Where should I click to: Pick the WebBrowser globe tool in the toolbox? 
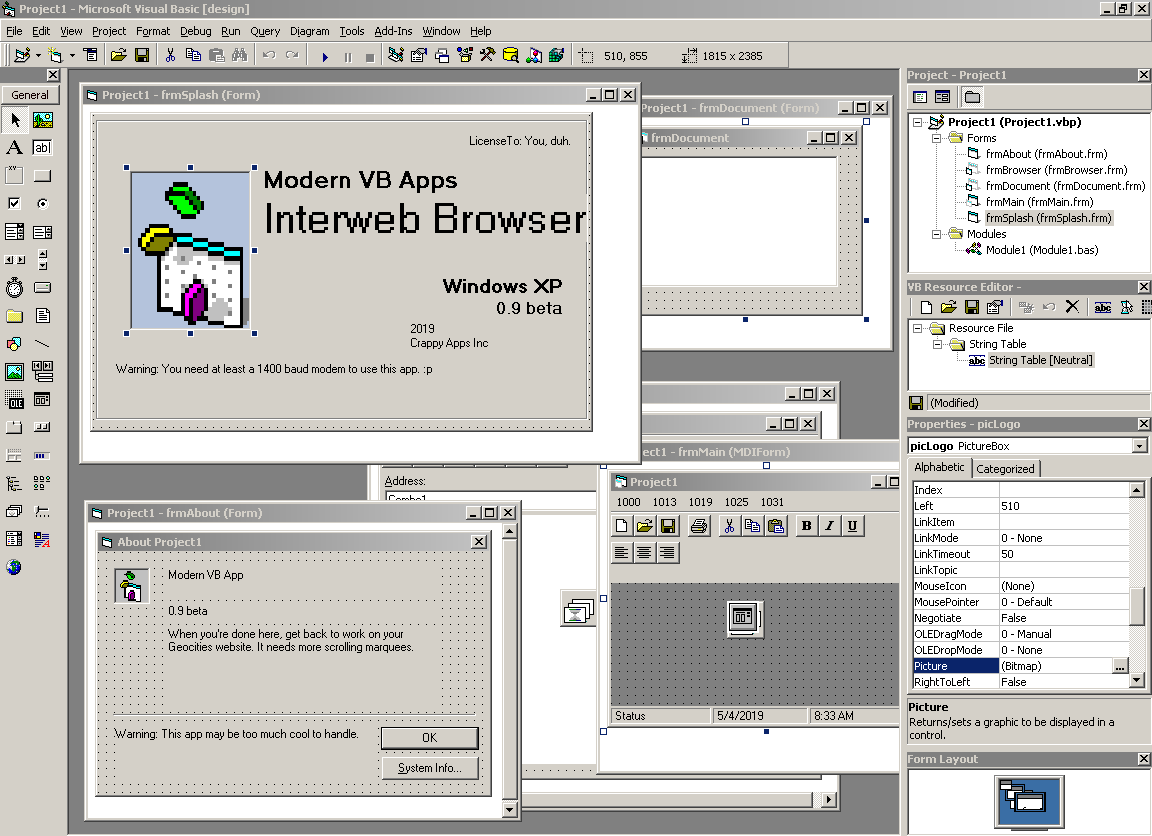tap(14, 567)
